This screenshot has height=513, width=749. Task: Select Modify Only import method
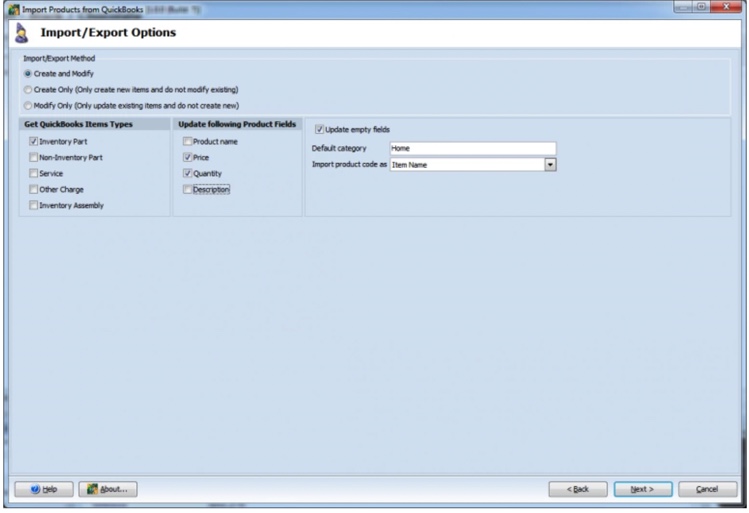point(28,106)
